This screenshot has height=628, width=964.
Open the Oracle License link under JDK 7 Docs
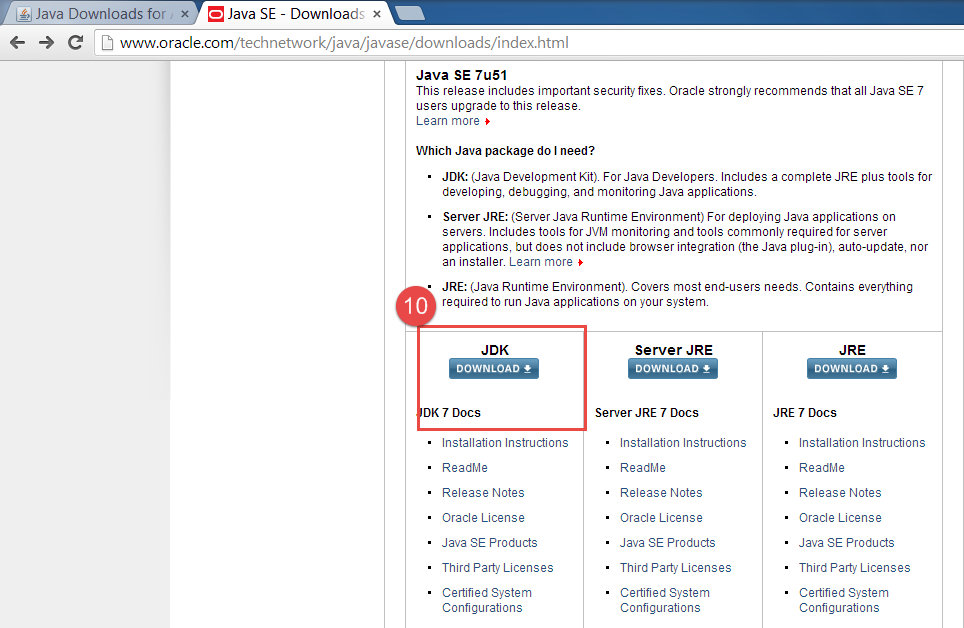click(483, 517)
